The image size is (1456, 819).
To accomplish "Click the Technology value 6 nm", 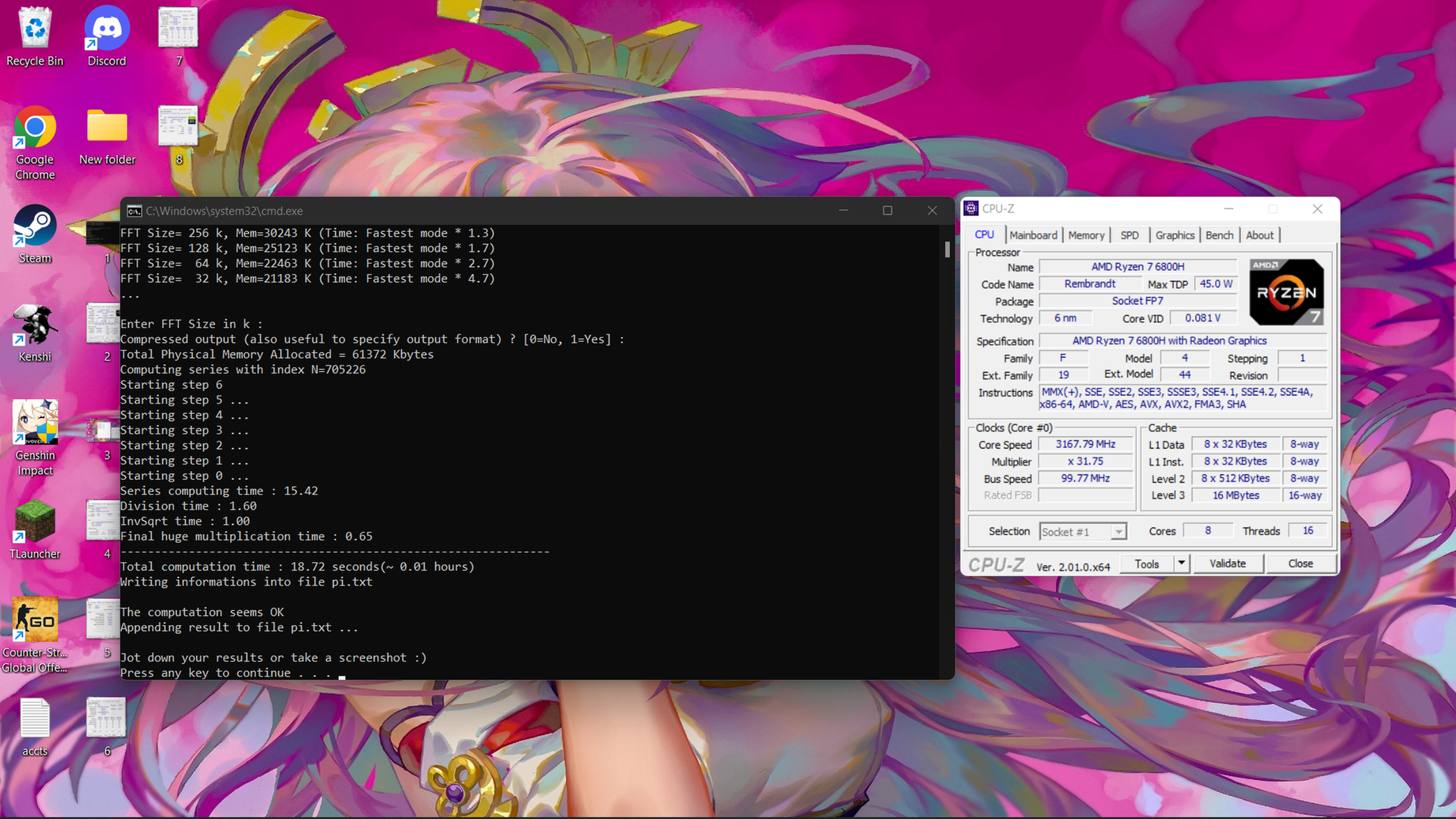I will (x=1065, y=318).
